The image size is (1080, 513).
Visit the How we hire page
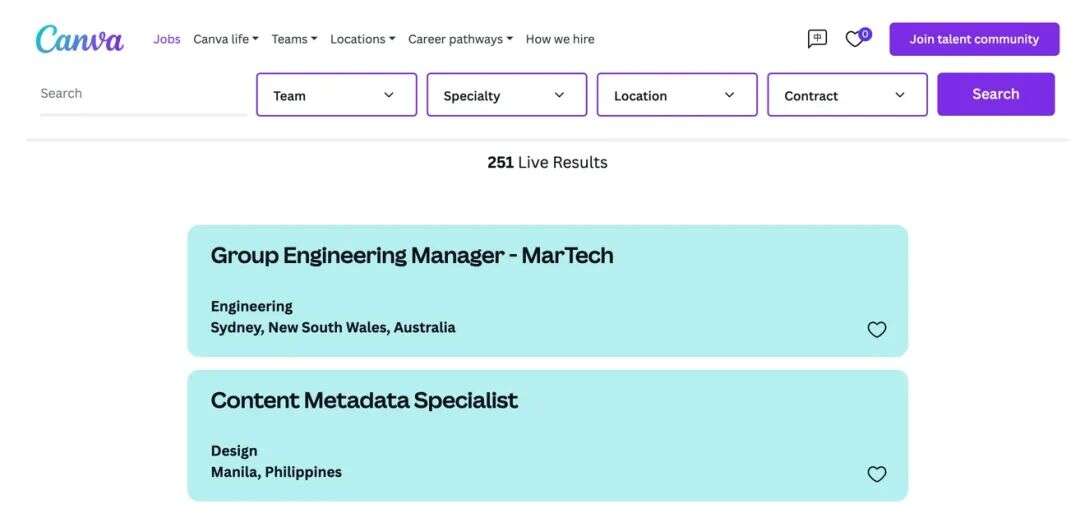pos(560,39)
